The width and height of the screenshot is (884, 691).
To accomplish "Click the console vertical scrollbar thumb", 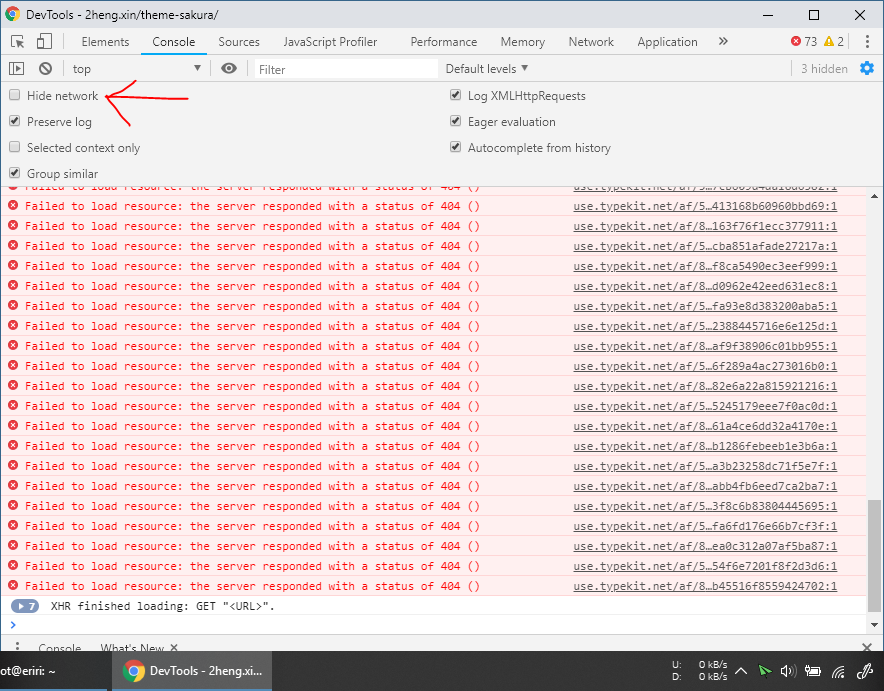I will tap(874, 555).
